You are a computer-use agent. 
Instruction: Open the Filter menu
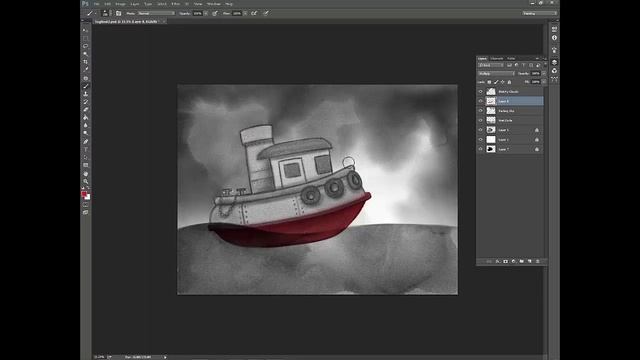click(176, 4)
